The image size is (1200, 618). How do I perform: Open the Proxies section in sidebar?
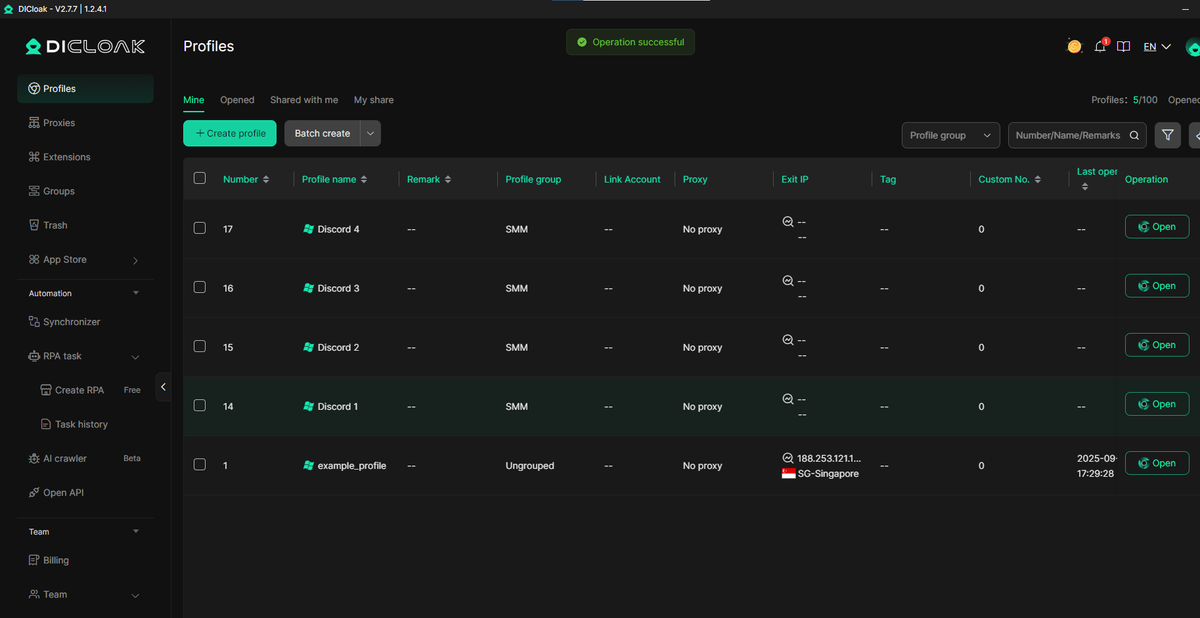click(x=60, y=122)
